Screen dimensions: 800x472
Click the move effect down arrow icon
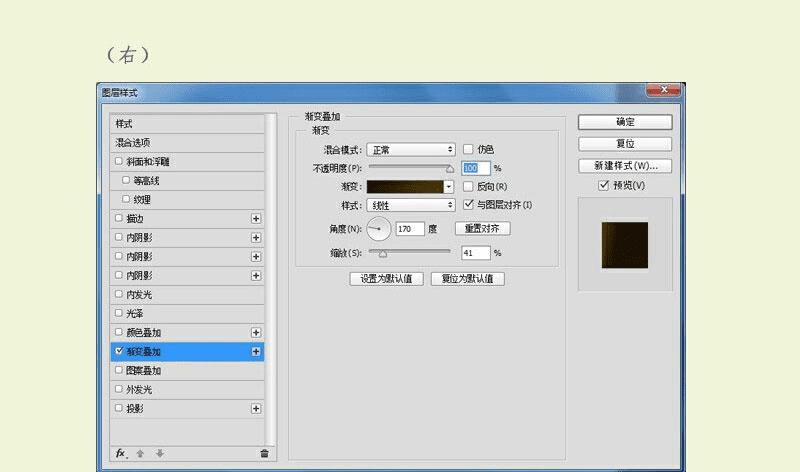tap(160, 453)
